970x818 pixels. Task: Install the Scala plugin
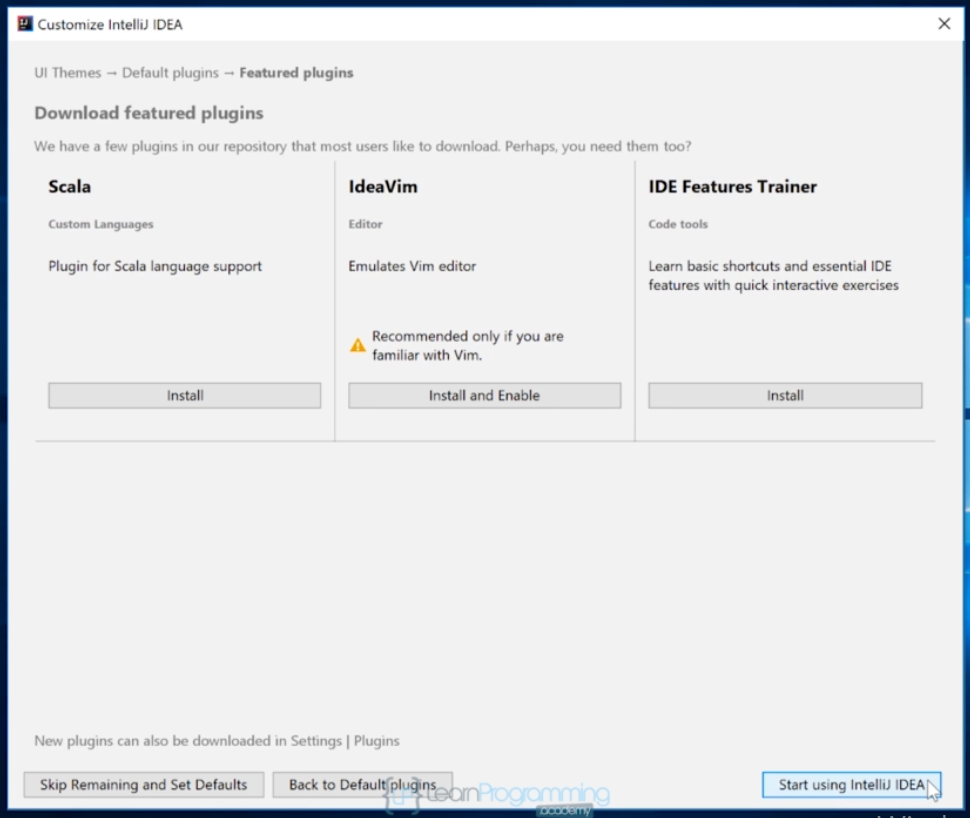[x=184, y=395]
